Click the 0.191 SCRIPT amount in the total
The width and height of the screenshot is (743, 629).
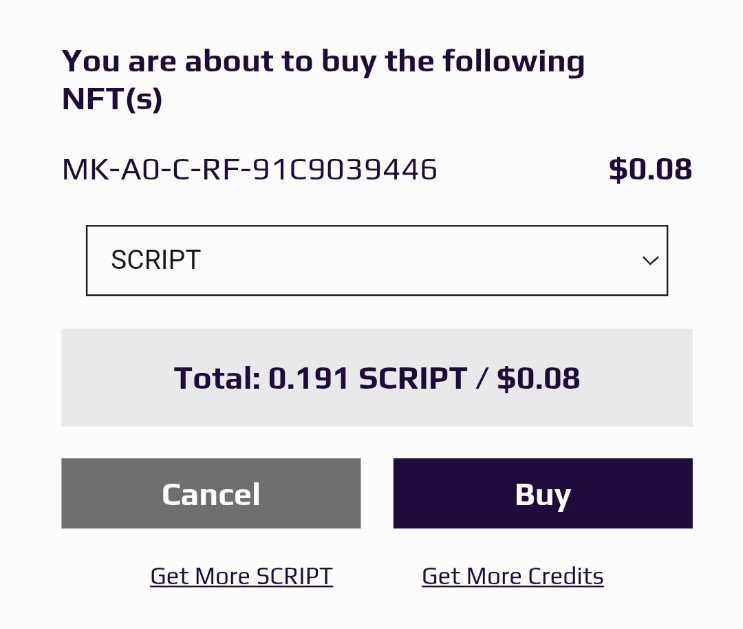pyautogui.click(x=368, y=378)
